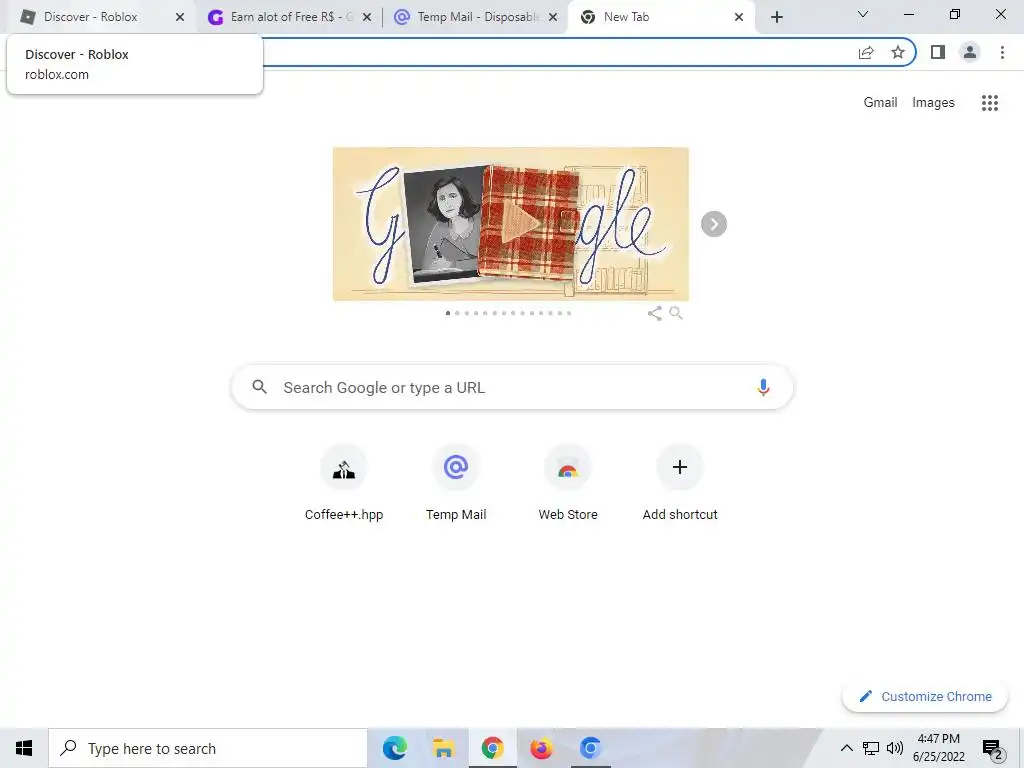Switch to Earn alot of Free R$ tab
This screenshot has width=1024, height=768.
[290, 17]
